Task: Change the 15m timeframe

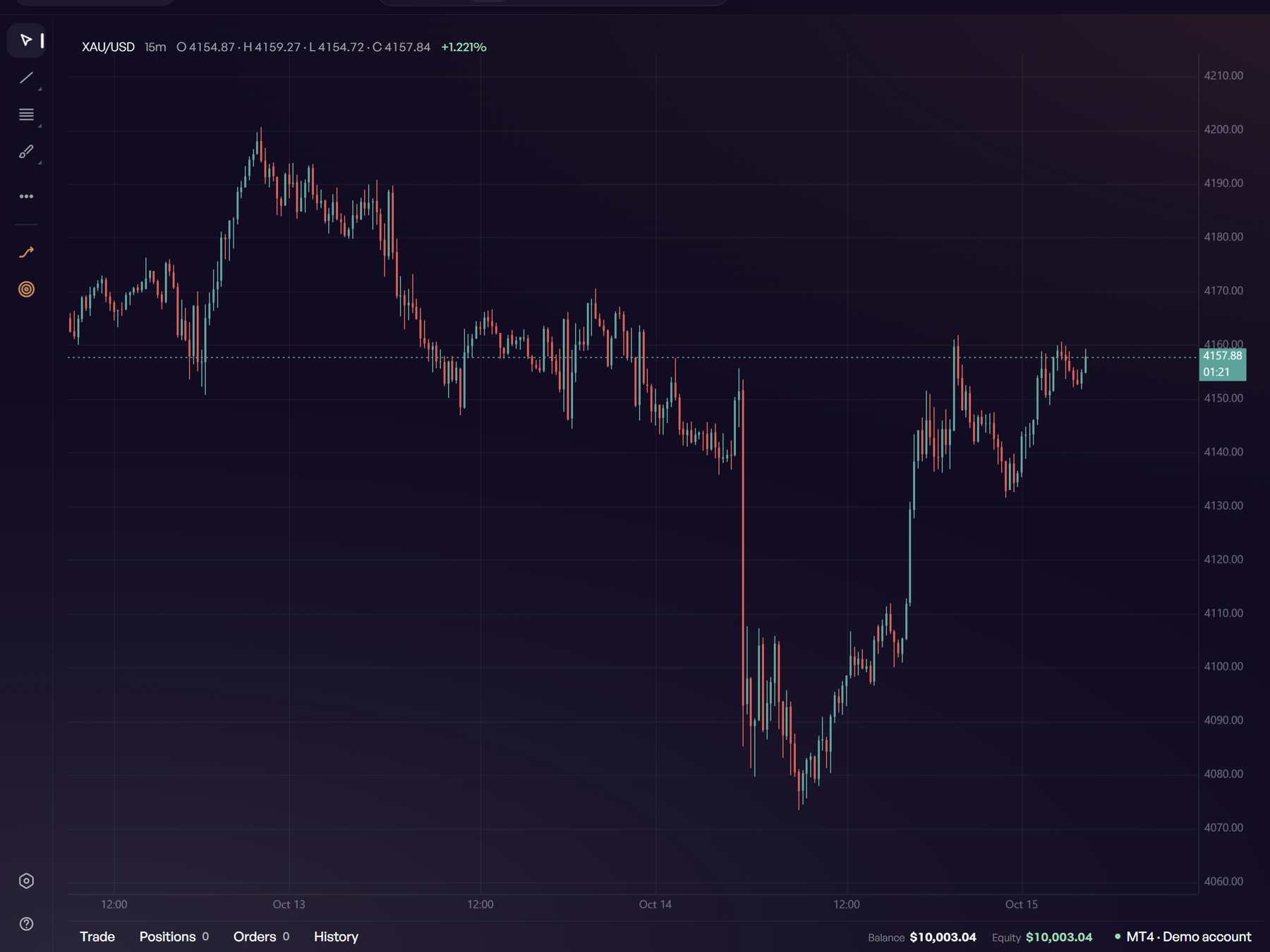Action: [x=155, y=47]
